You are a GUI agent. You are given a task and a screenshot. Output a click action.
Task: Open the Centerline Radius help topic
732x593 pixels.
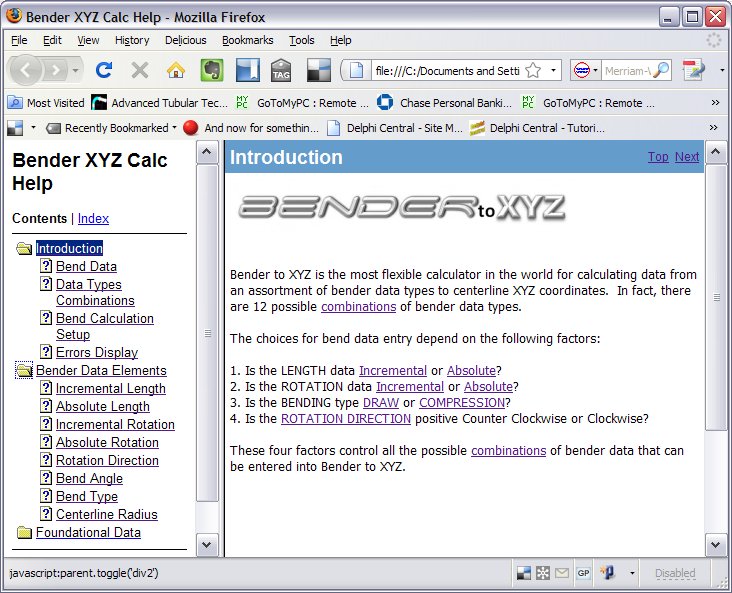pyautogui.click(x=106, y=515)
